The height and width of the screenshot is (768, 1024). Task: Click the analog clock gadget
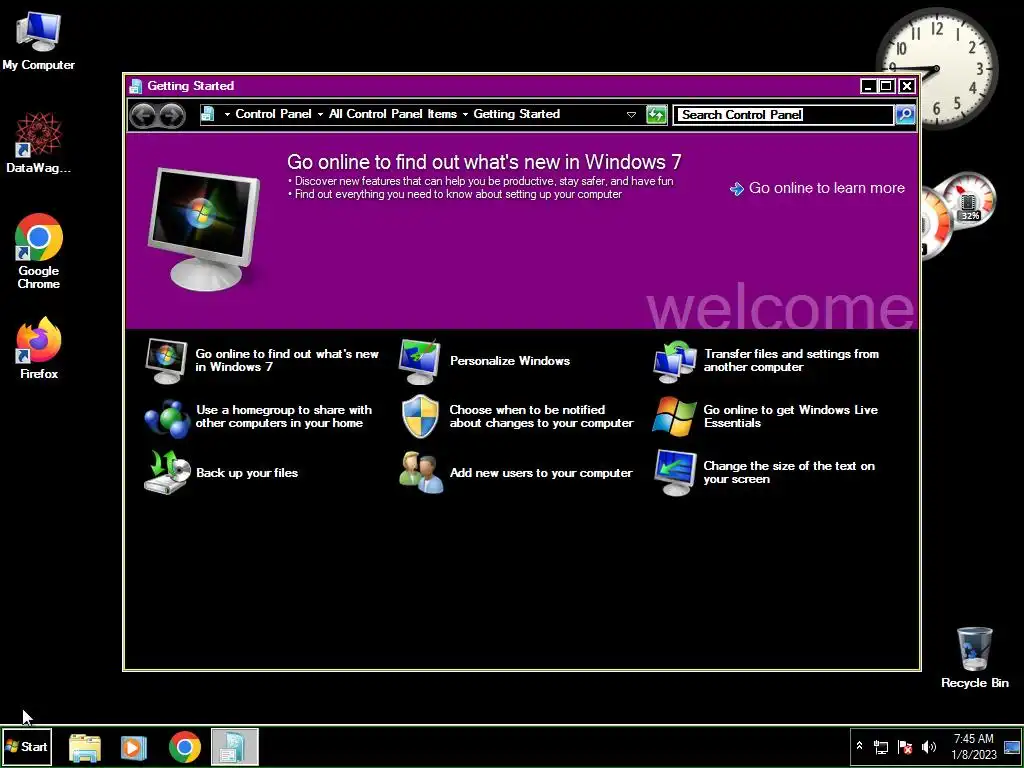(x=936, y=69)
